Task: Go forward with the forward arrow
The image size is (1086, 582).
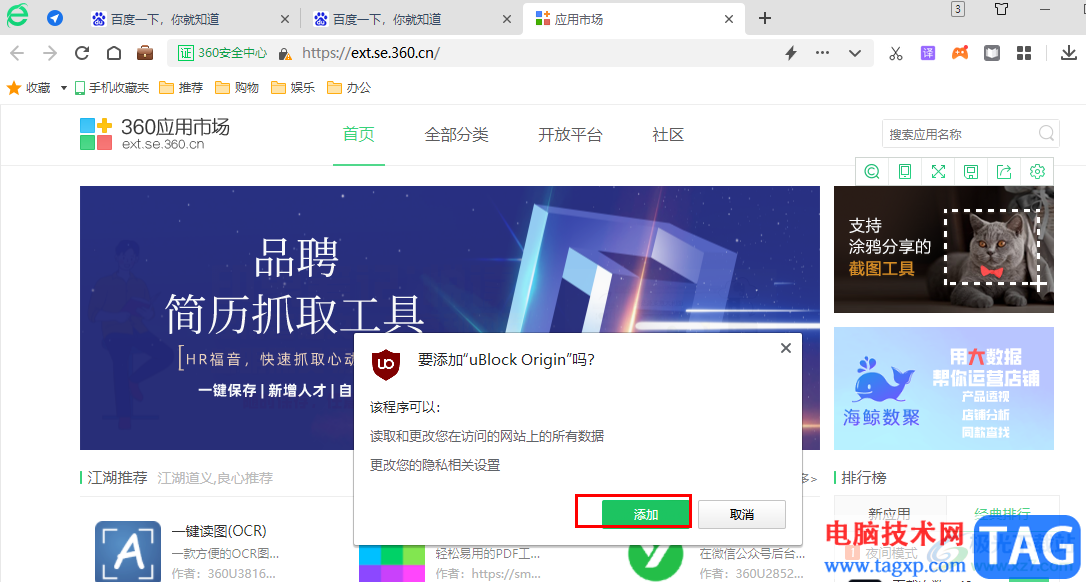Action: (x=50, y=53)
